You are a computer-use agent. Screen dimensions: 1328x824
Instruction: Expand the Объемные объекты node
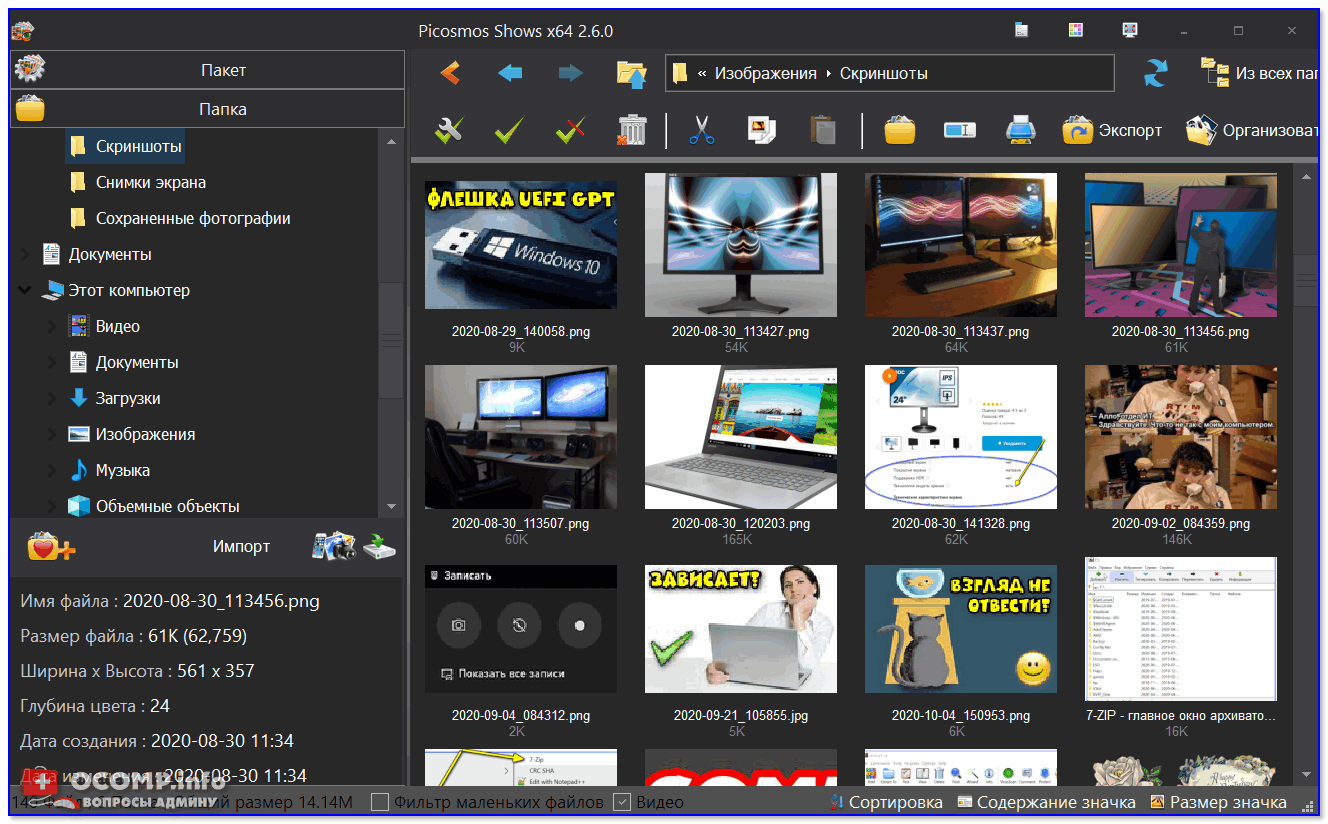point(52,506)
